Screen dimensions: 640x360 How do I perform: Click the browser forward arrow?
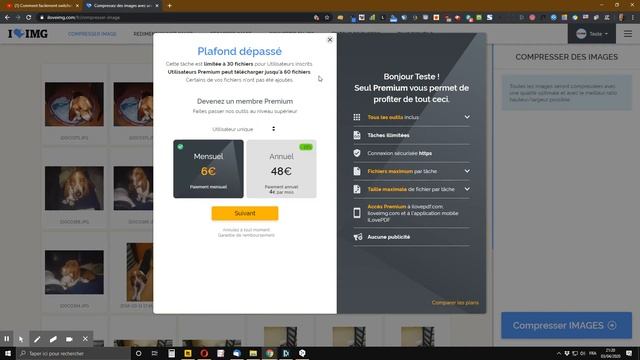18,18
